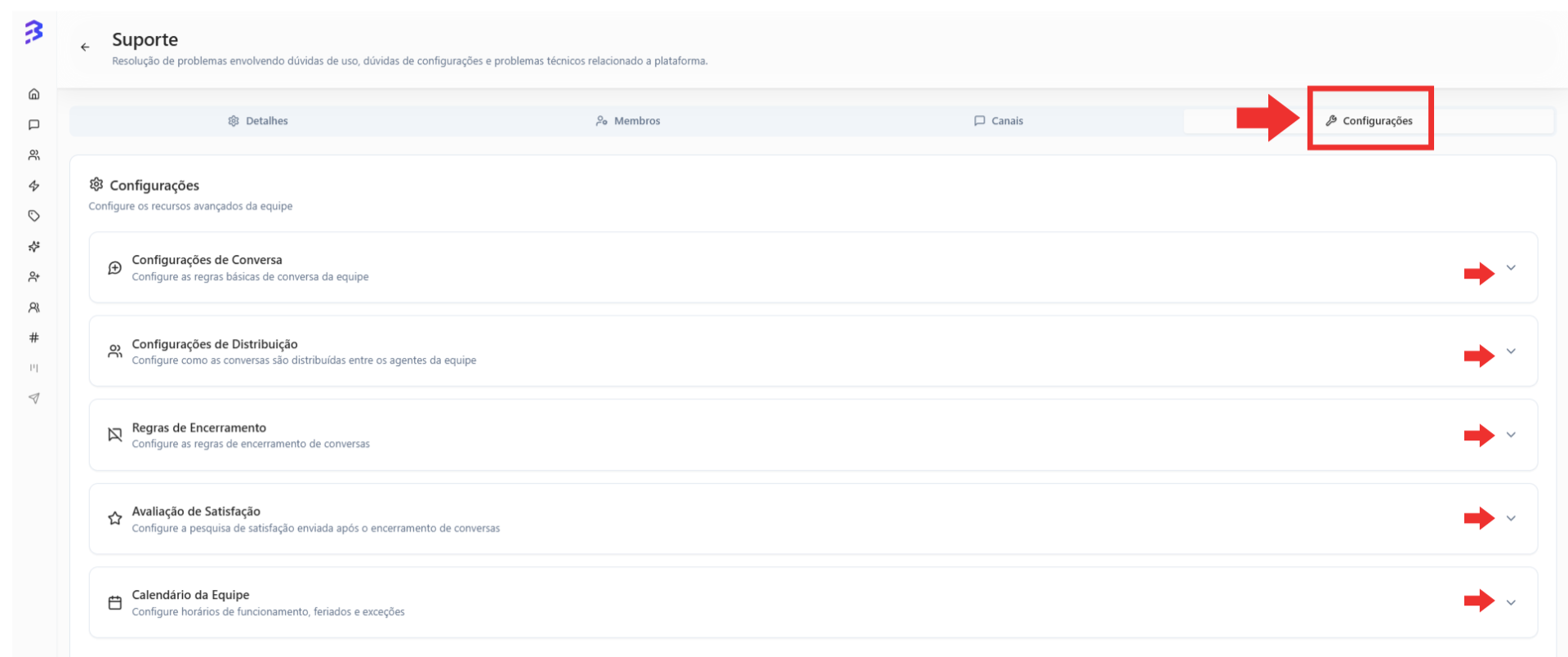The image size is (1568, 657).
Task: Open conversations chat icon in sidebar
Action: point(34,125)
